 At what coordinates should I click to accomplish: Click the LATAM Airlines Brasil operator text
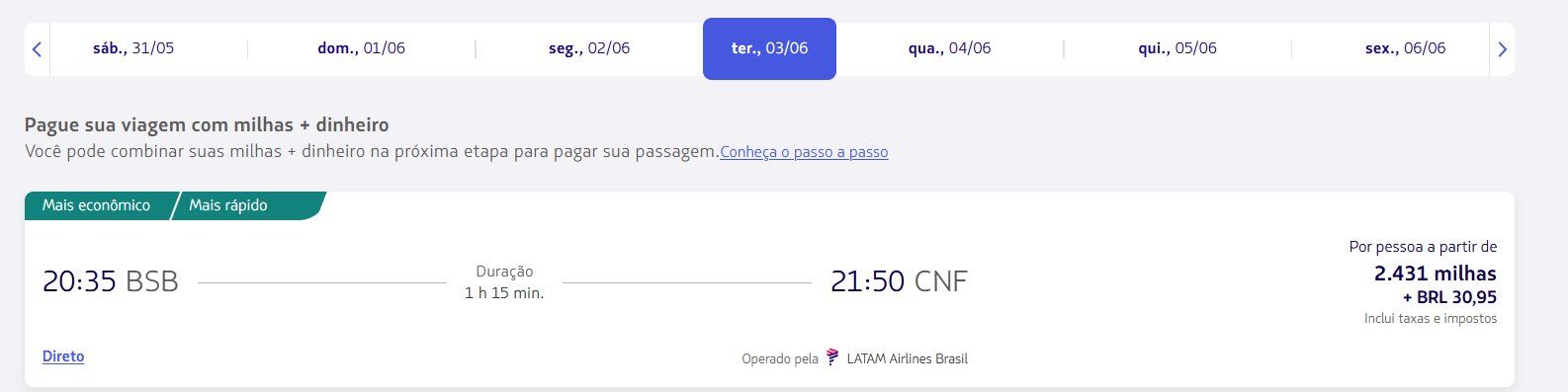(x=907, y=358)
